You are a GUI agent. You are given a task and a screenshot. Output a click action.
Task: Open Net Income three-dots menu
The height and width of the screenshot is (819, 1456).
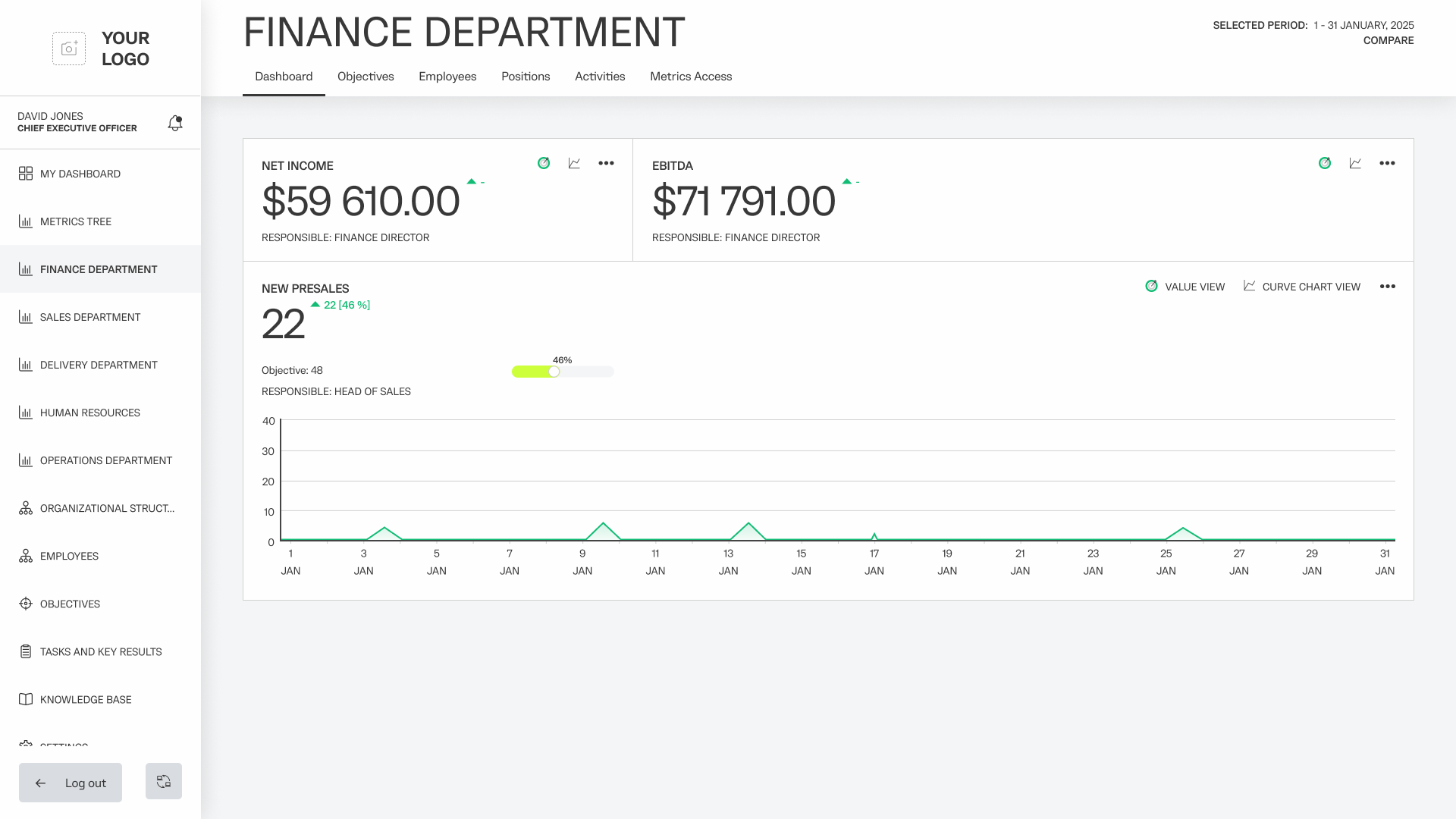pyautogui.click(x=606, y=163)
